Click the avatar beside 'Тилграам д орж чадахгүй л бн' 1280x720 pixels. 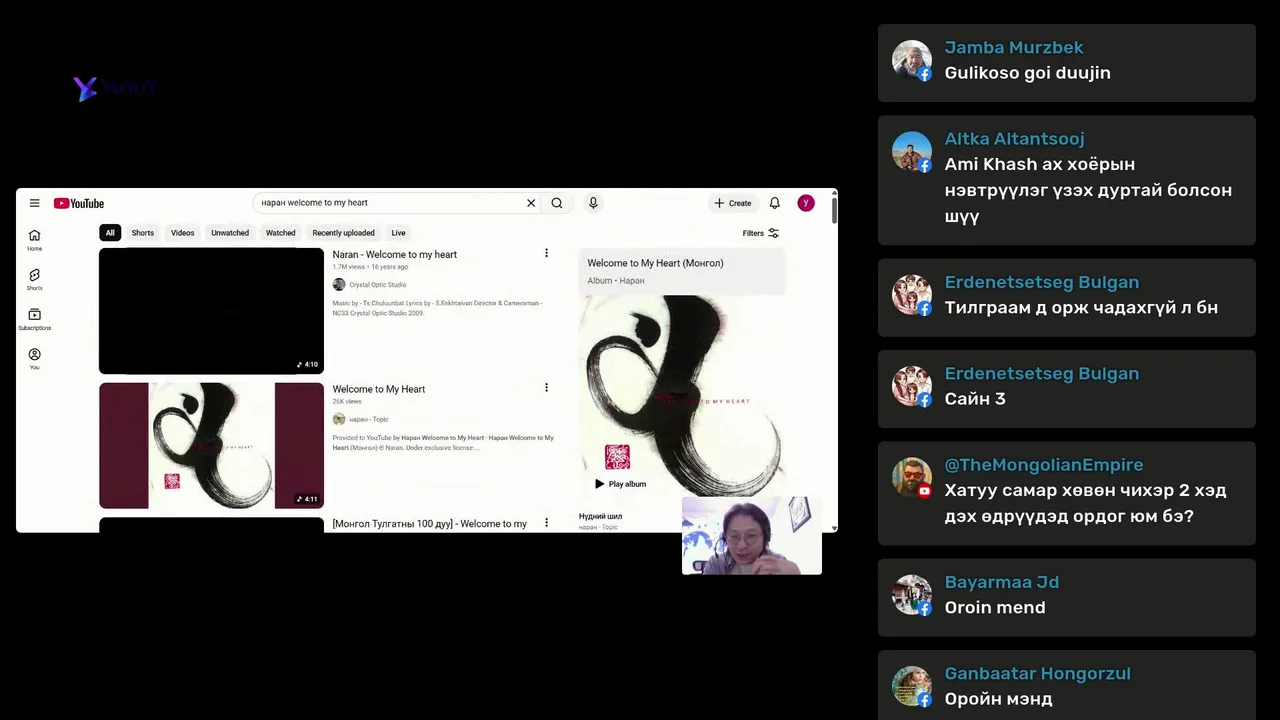coord(912,295)
